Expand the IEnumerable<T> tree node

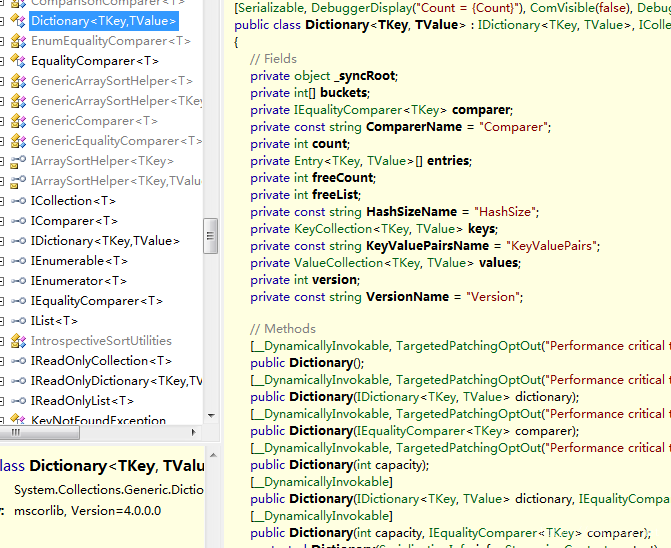tap(2, 261)
